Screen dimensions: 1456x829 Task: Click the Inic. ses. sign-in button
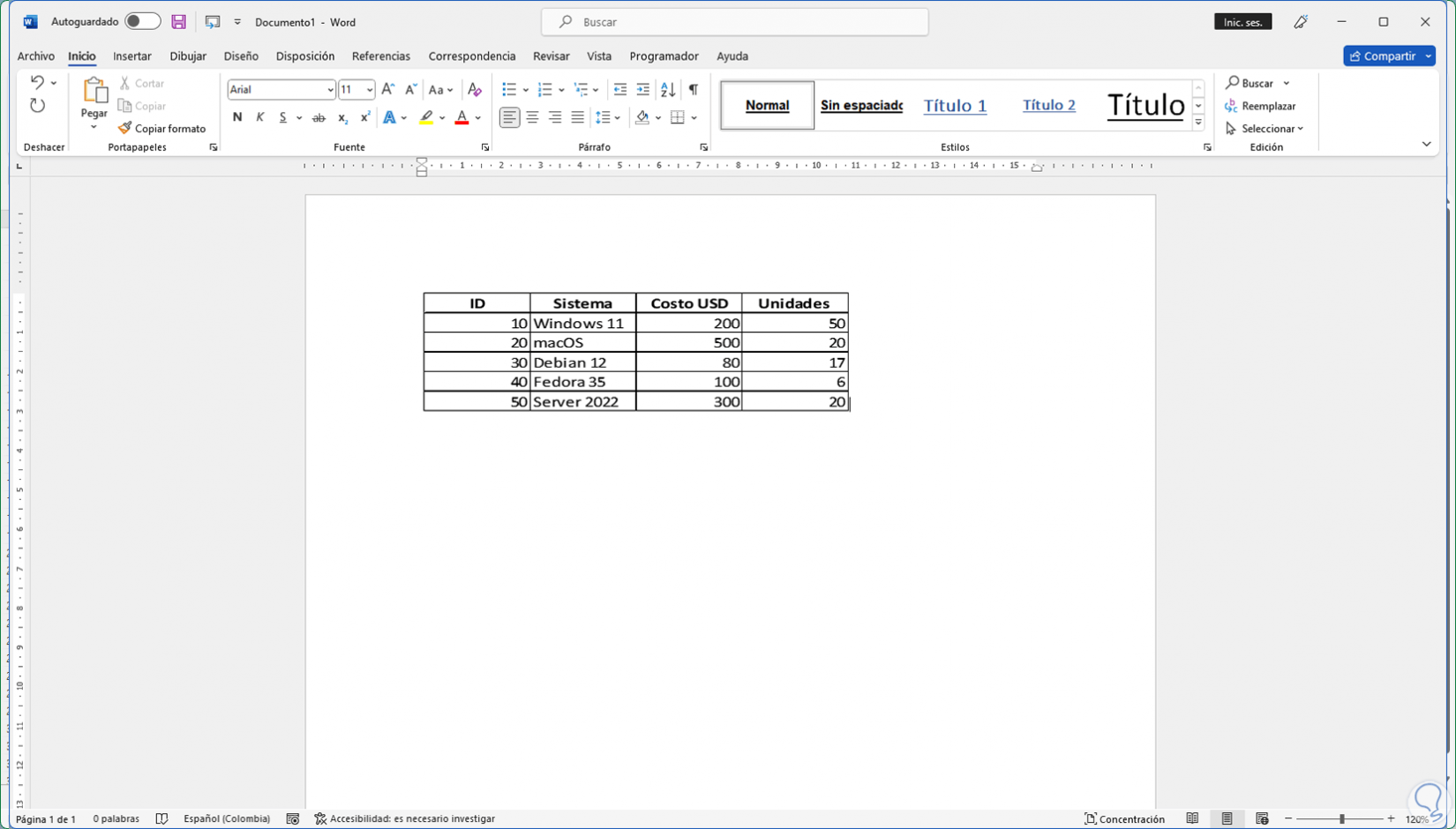(x=1243, y=22)
